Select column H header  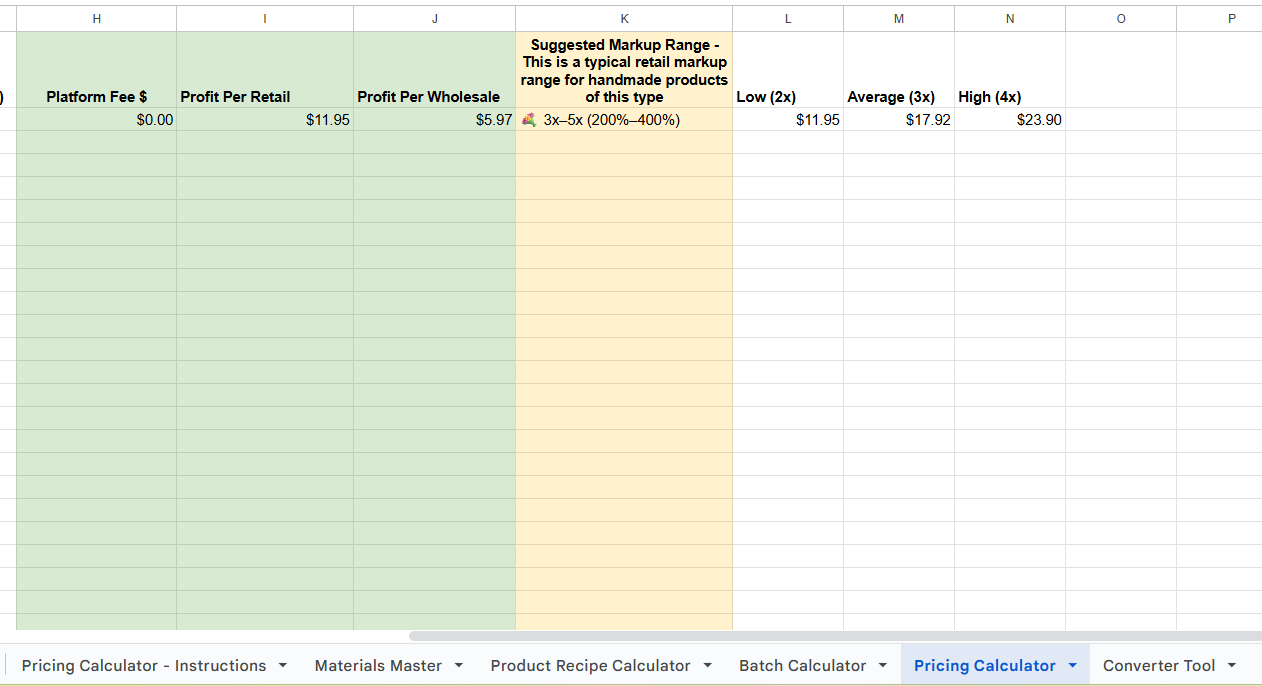pos(96,19)
